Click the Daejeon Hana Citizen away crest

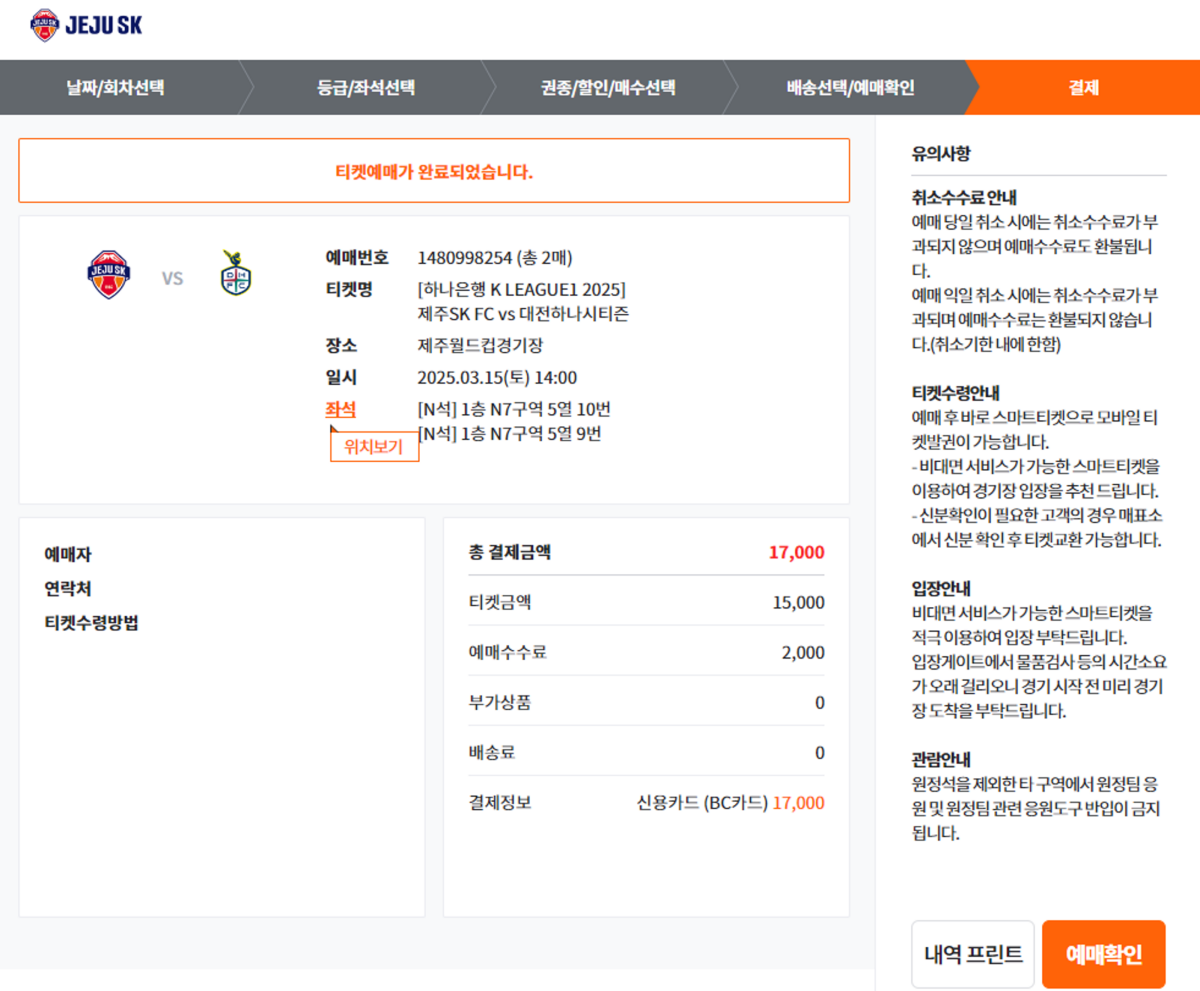(x=237, y=273)
